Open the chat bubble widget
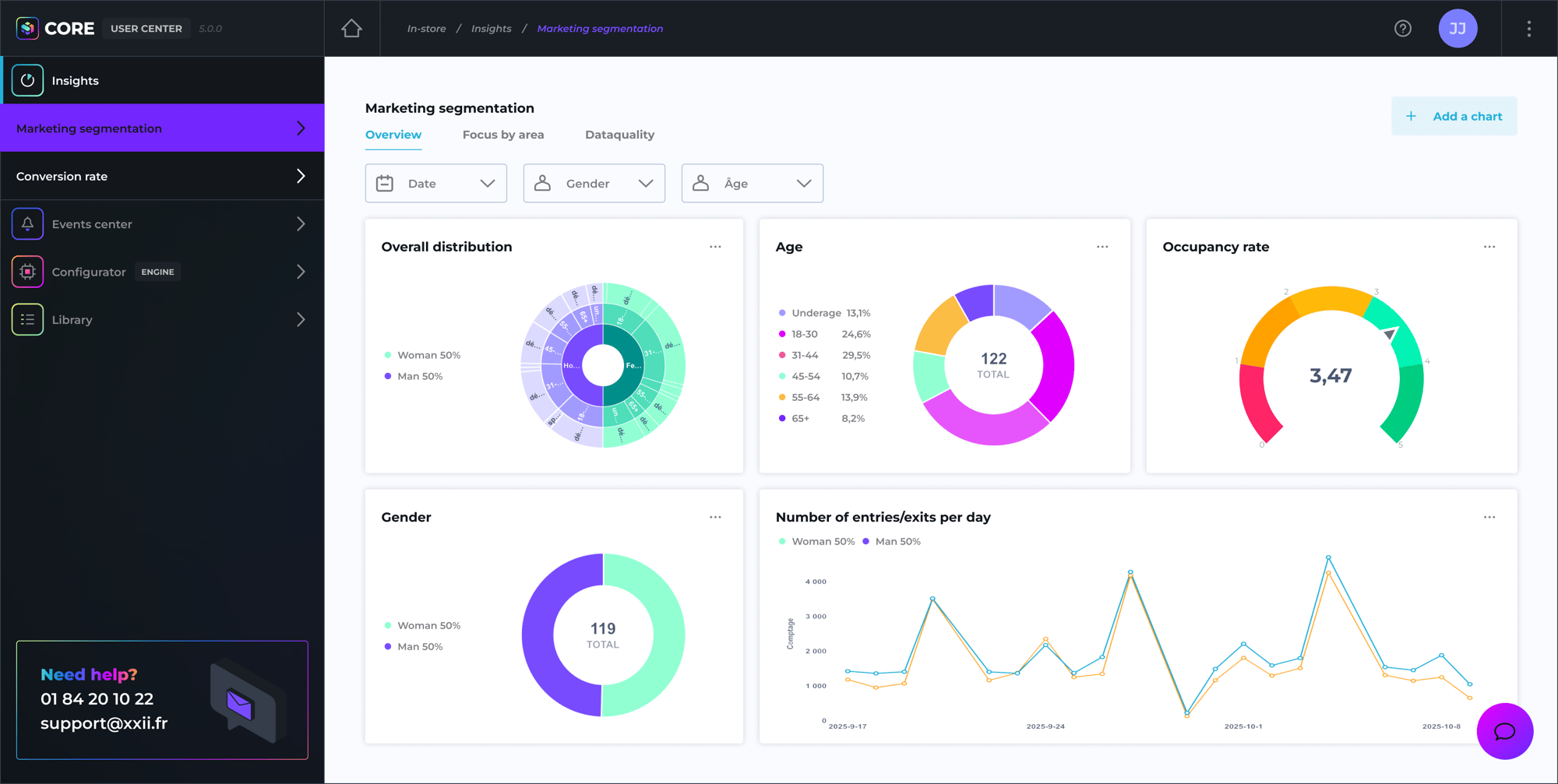Screen dimensions: 1558x784 point(1504,731)
